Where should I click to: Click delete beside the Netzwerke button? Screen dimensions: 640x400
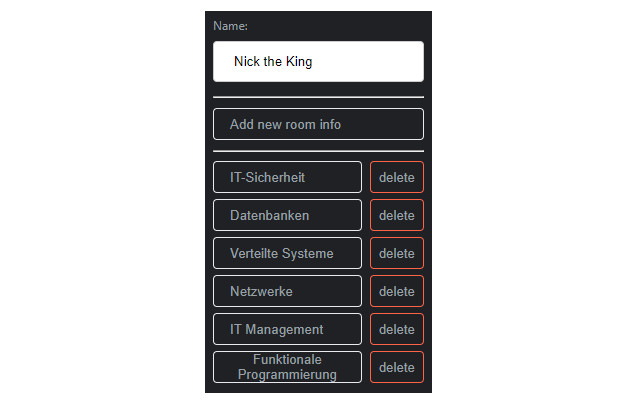click(397, 291)
